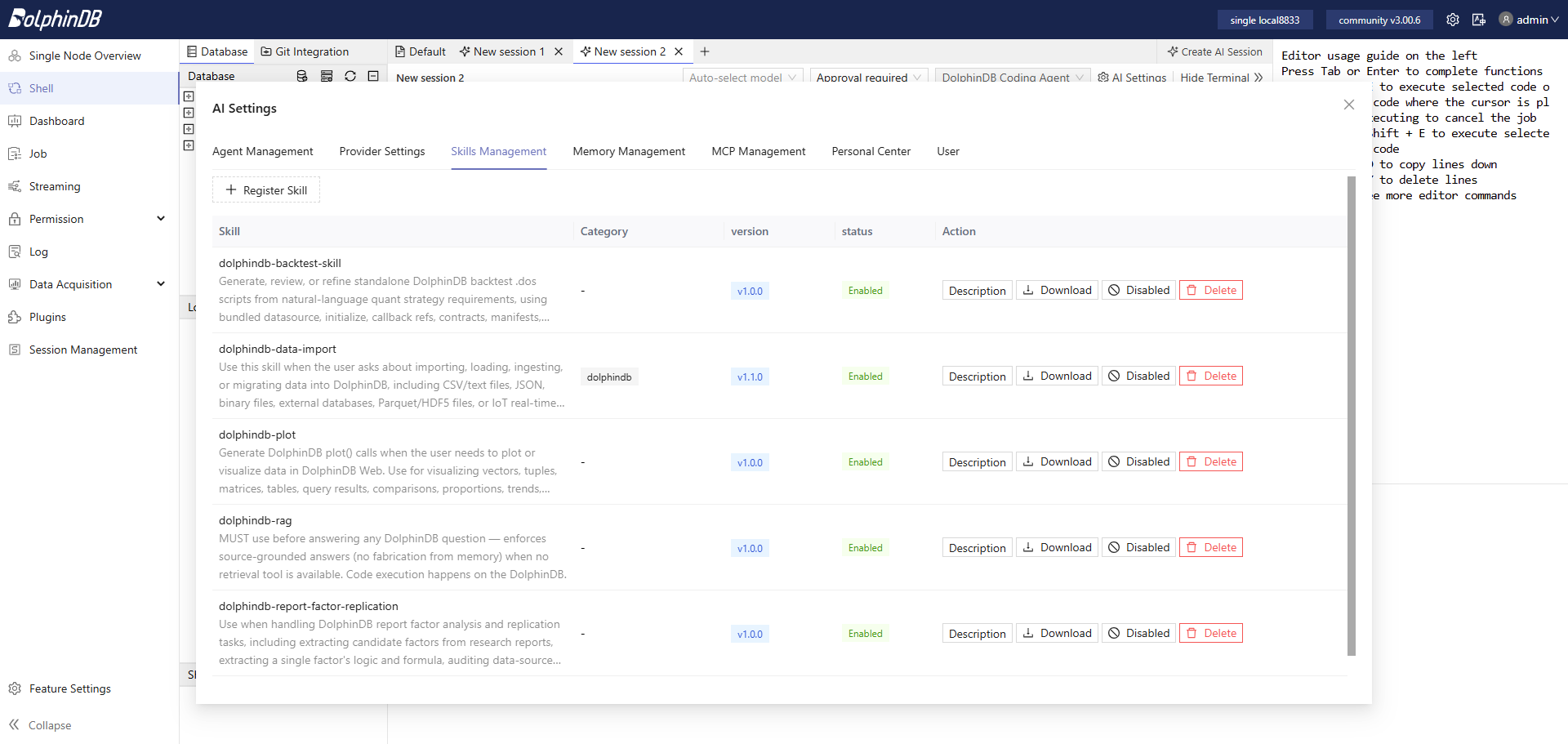Open Session Management in the sidebar
Screen dimensions: 1568x744
coord(89,350)
